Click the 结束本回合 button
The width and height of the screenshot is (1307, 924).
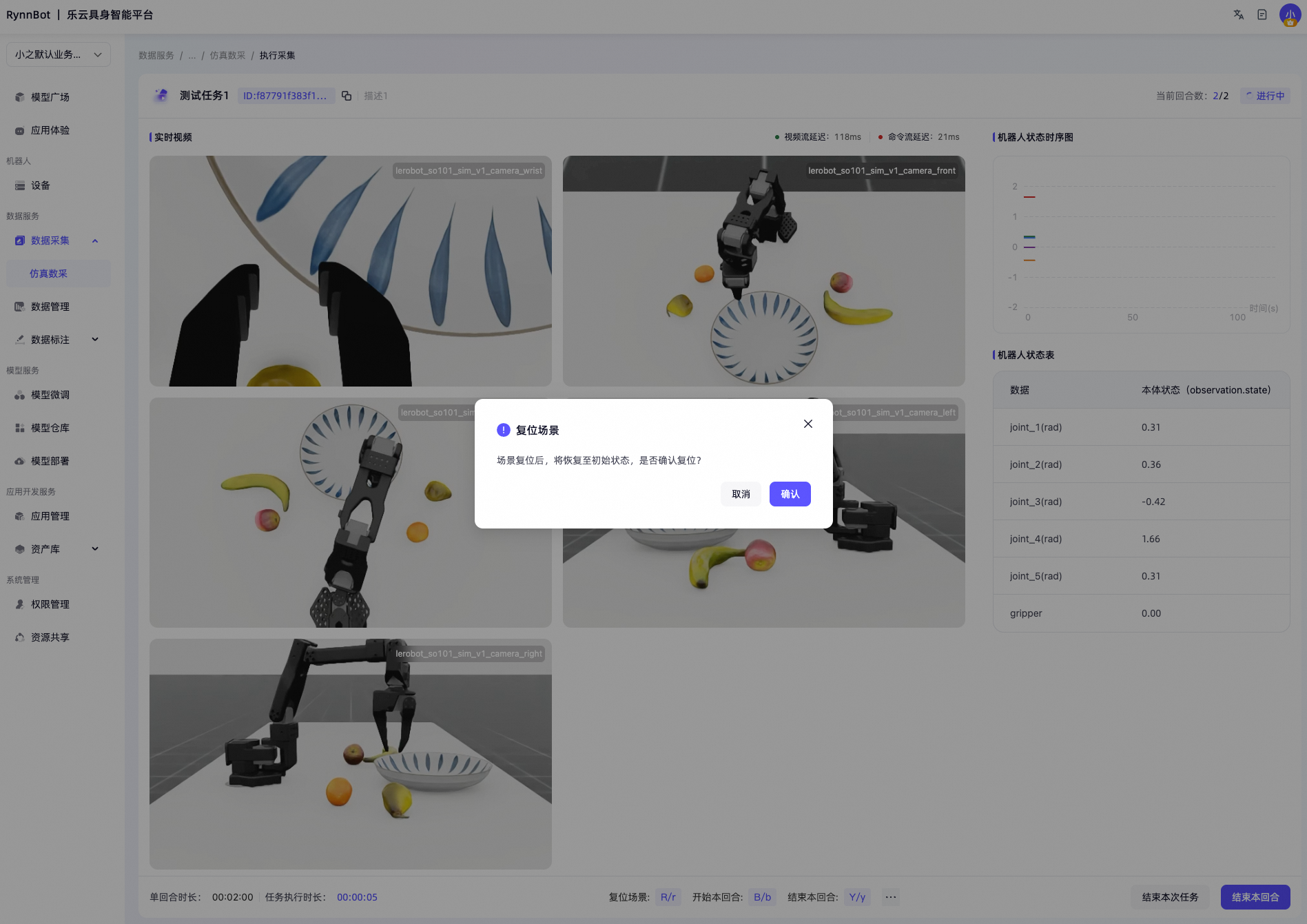coord(1255,897)
